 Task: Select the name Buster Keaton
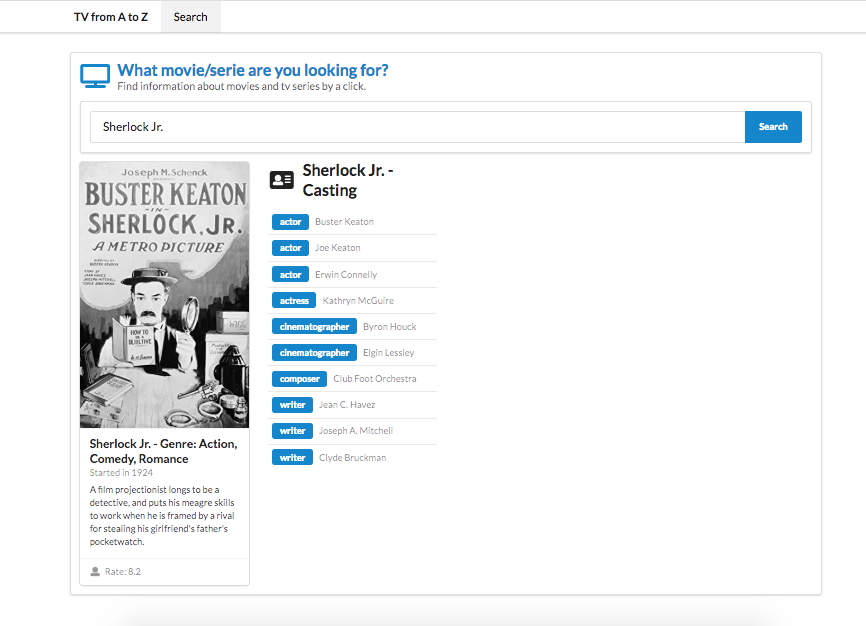(x=344, y=222)
